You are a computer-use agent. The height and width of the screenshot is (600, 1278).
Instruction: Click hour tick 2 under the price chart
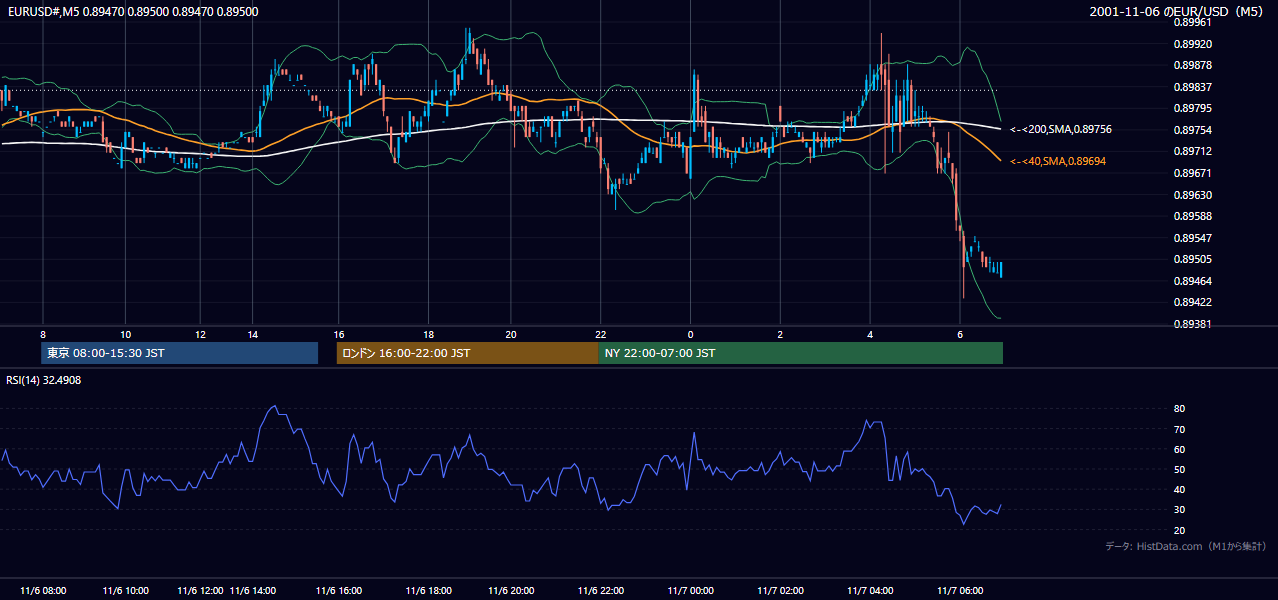(x=780, y=334)
